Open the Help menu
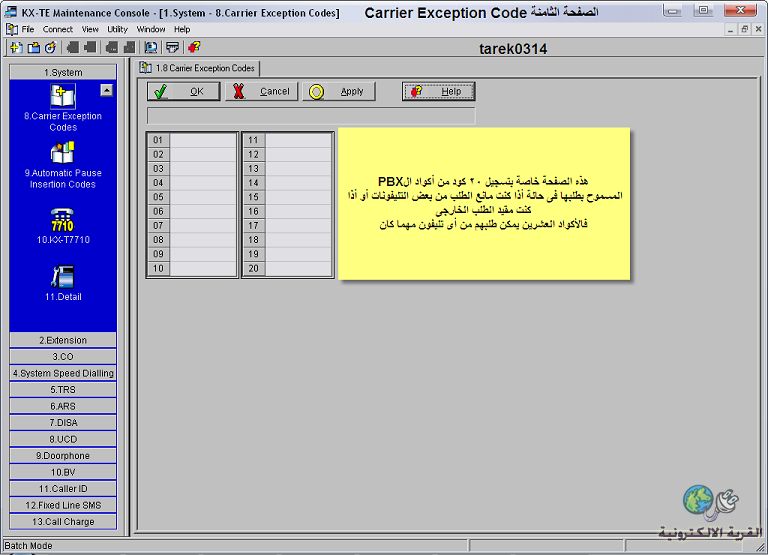The width and height of the screenshot is (768, 555). (182, 29)
